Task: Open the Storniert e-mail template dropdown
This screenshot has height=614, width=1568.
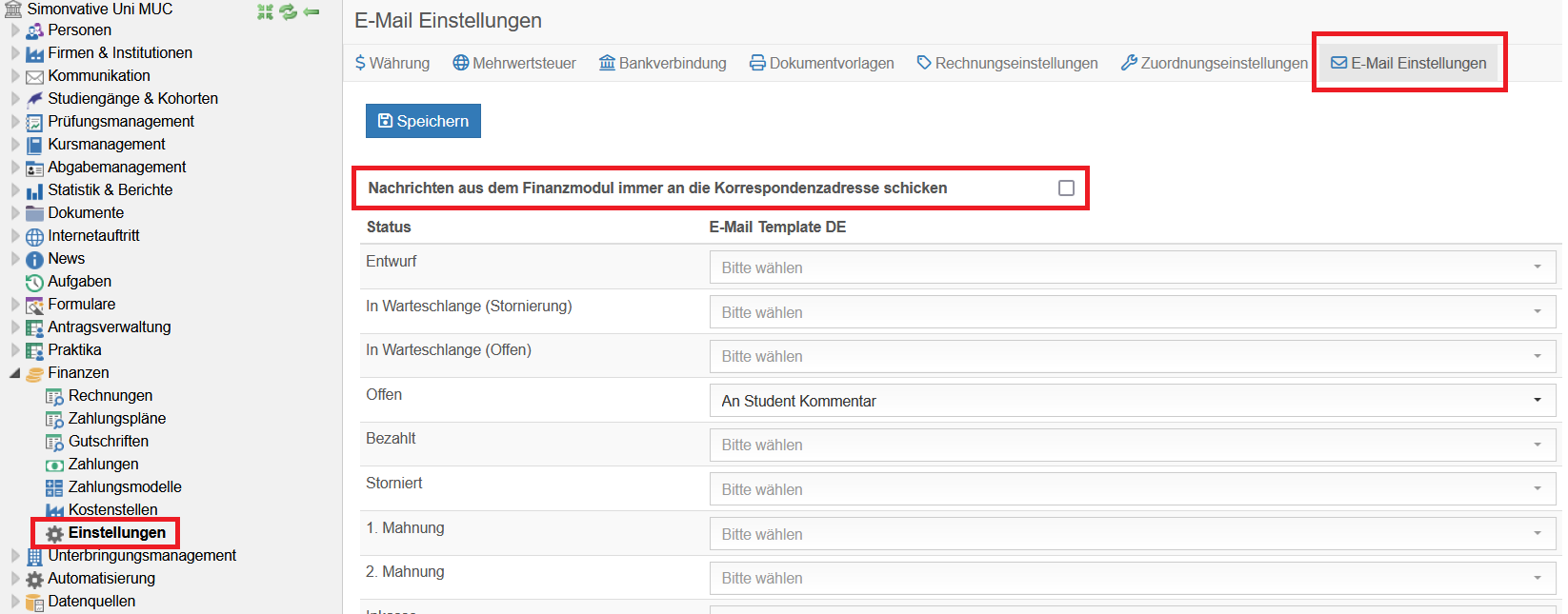Action: (1133, 489)
